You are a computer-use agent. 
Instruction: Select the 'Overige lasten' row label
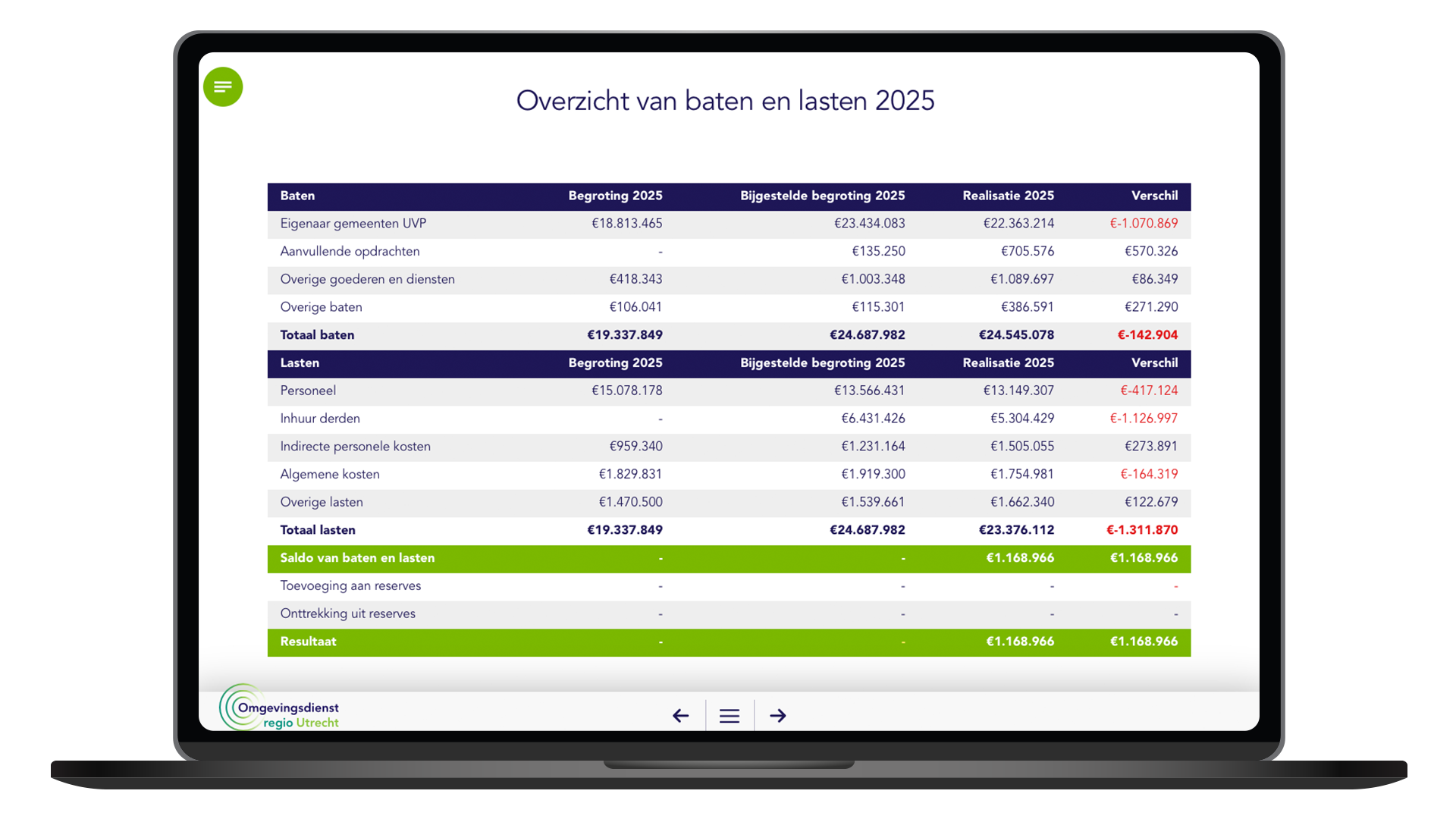point(322,502)
